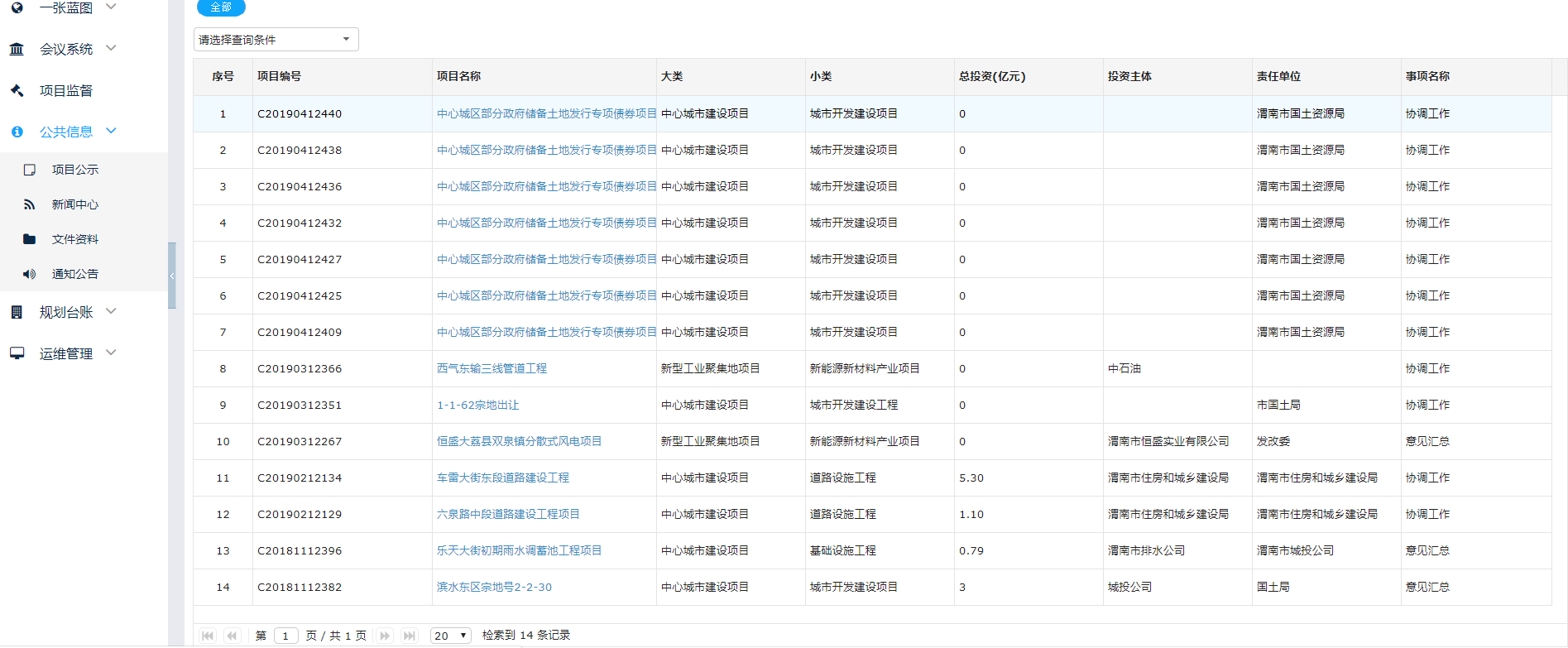The width and height of the screenshot is (1568, 648).
Task: Open 项目公示 in the sidebar
Action: point(74,170)
